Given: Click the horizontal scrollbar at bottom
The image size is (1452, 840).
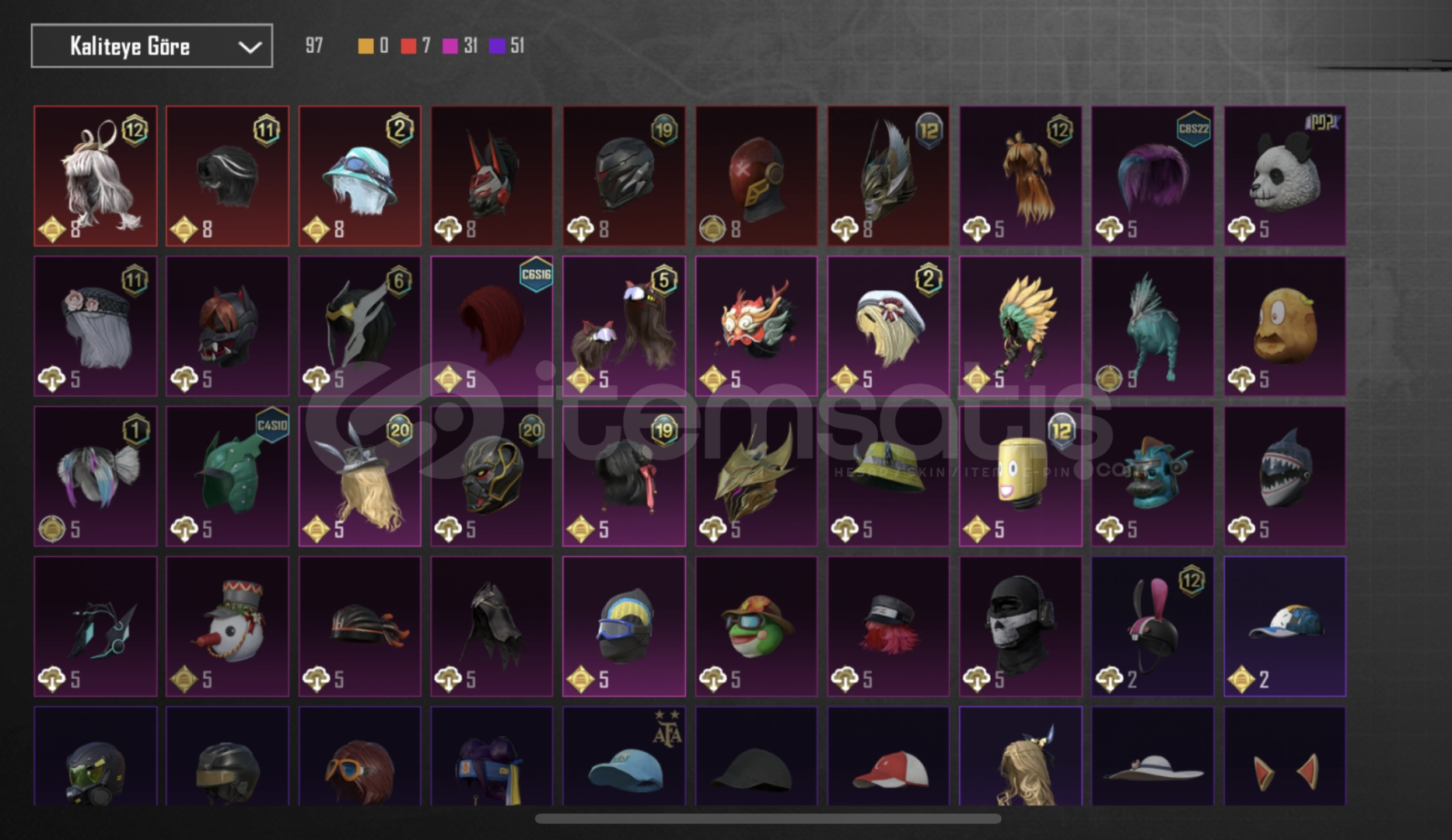Looking at the screenshot, I should click(x=768, y=818).
